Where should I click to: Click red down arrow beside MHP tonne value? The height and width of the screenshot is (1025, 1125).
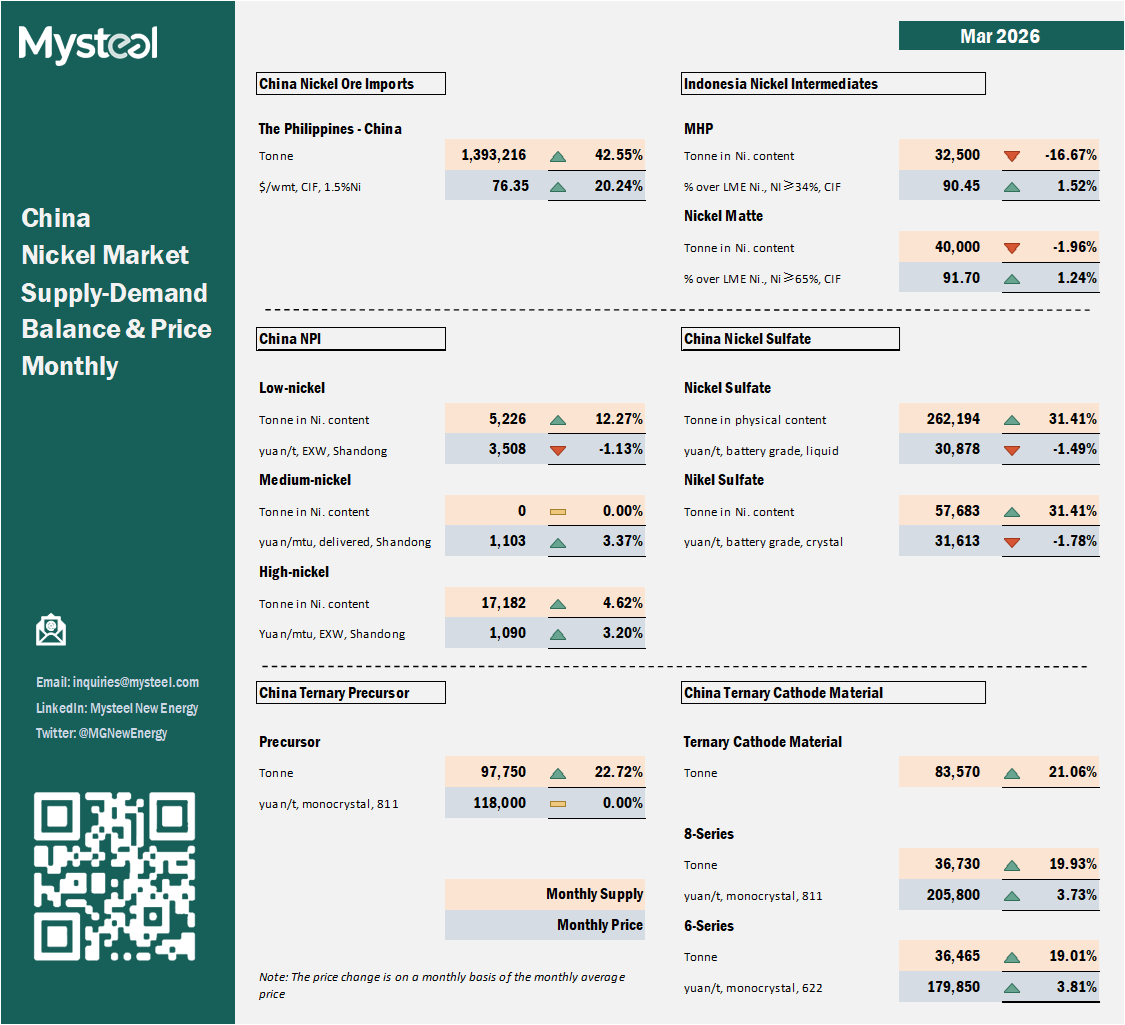tap(1012, 156)
